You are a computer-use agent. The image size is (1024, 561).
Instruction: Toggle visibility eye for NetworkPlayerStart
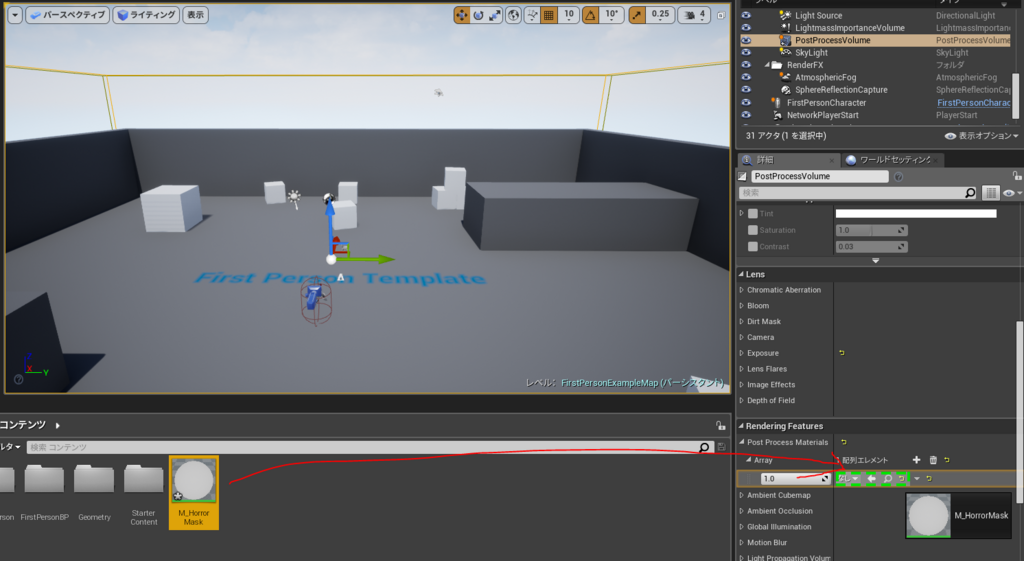click(746, 115)
